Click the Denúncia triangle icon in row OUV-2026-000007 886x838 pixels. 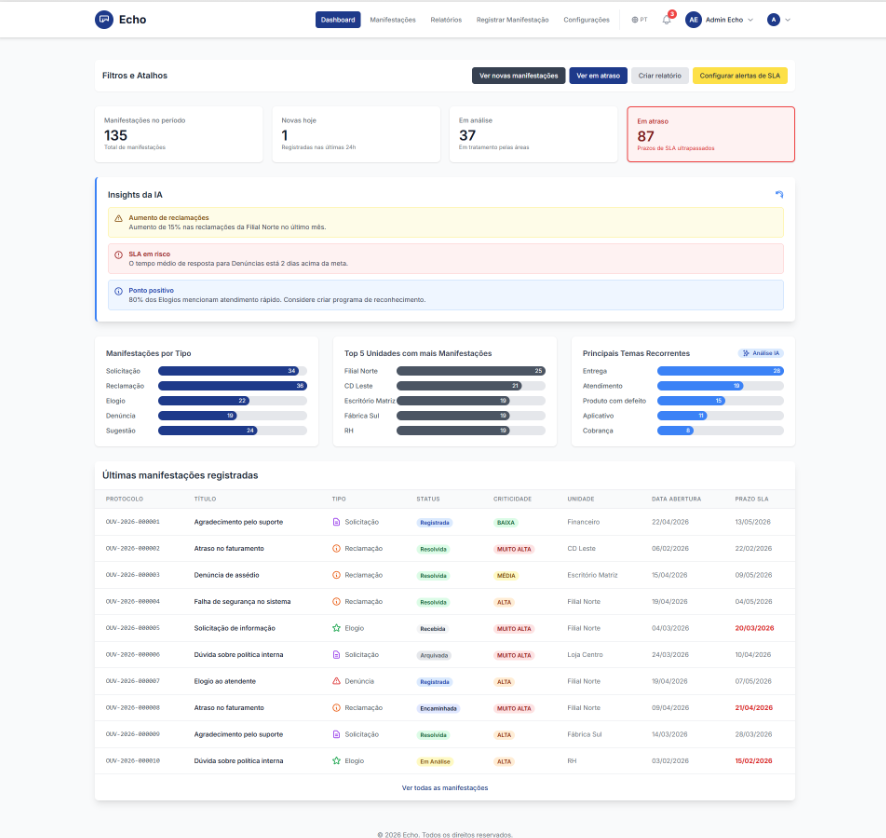point(336,681)
